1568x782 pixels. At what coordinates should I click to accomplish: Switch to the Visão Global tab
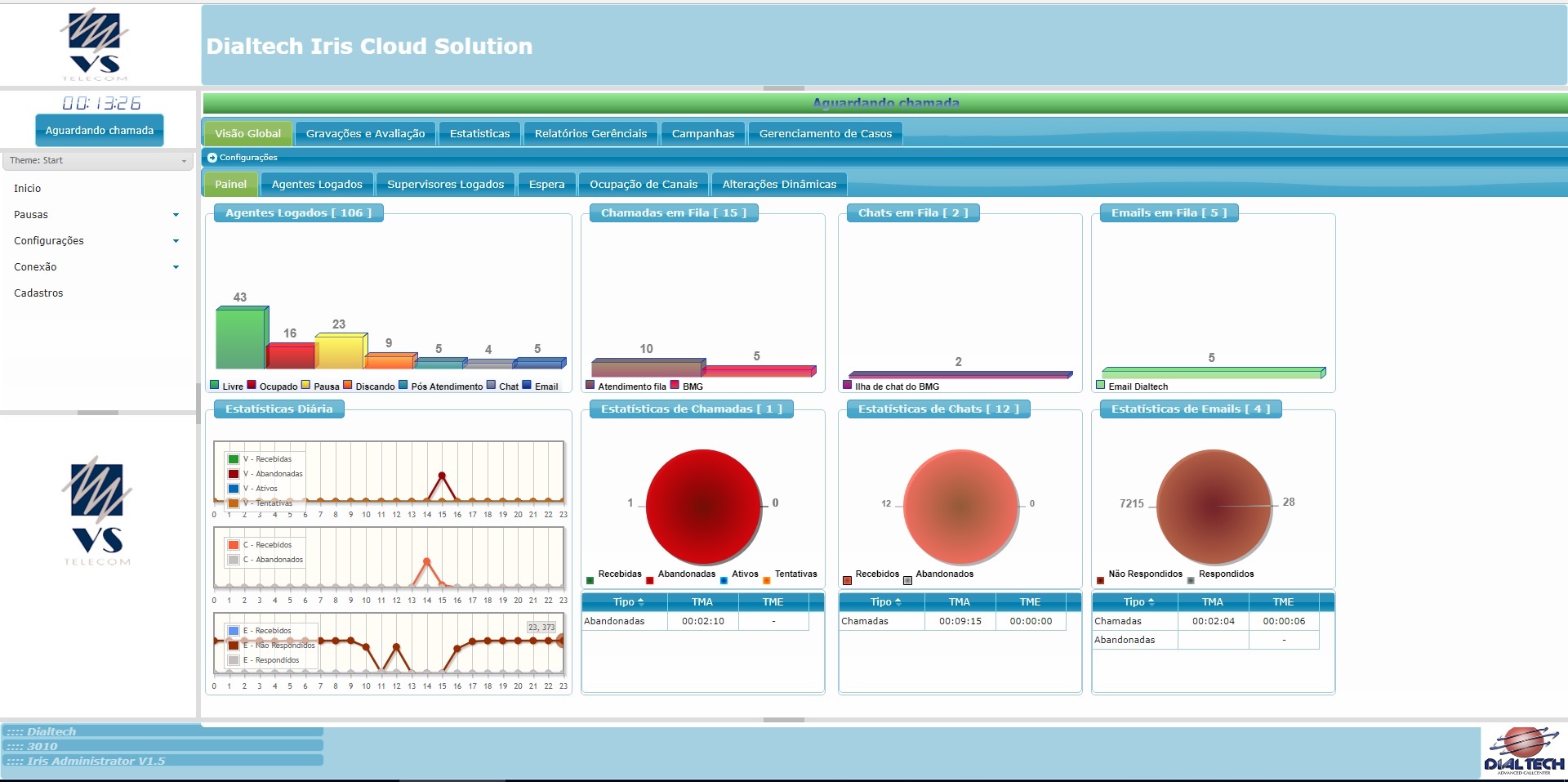click(247, 133)
